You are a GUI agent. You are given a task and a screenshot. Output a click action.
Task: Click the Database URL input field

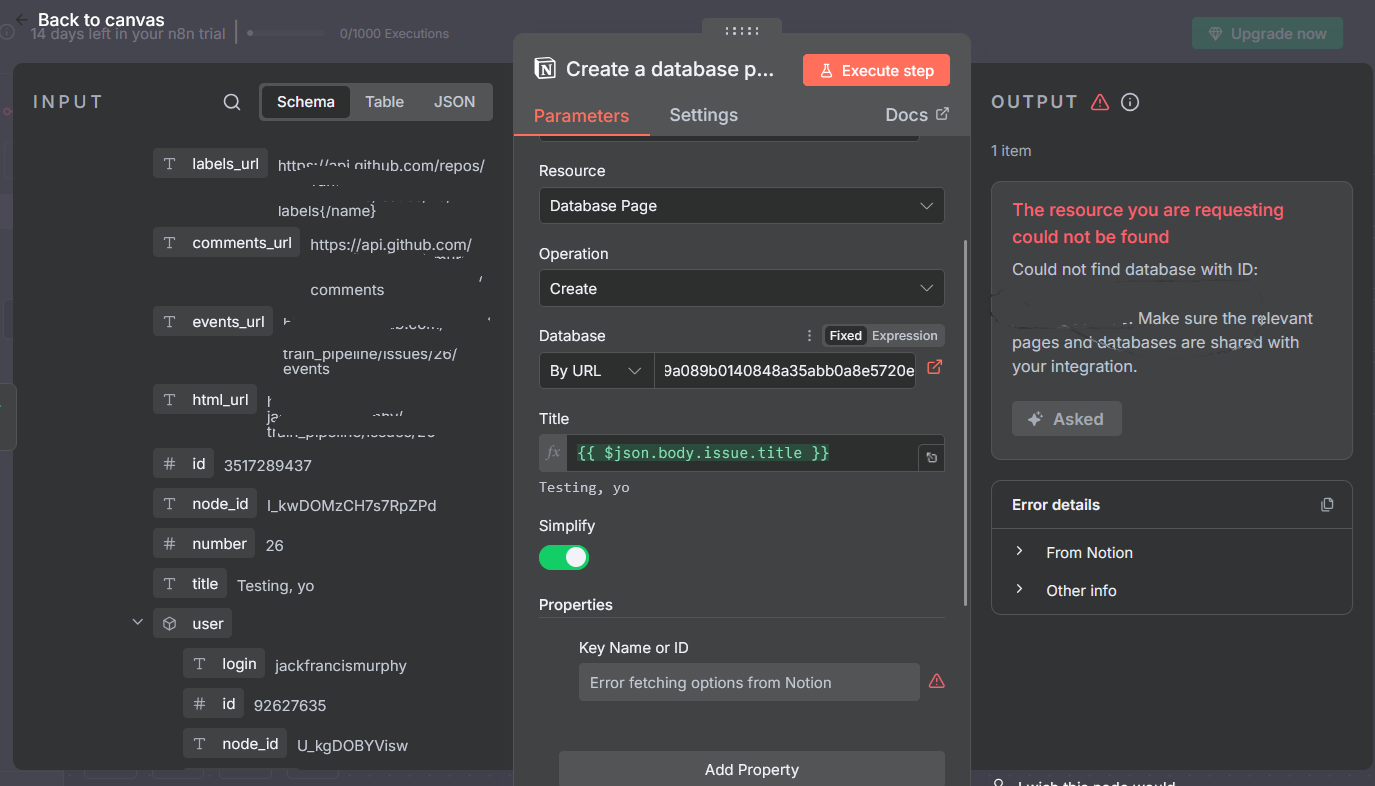(x=784, y=371)
